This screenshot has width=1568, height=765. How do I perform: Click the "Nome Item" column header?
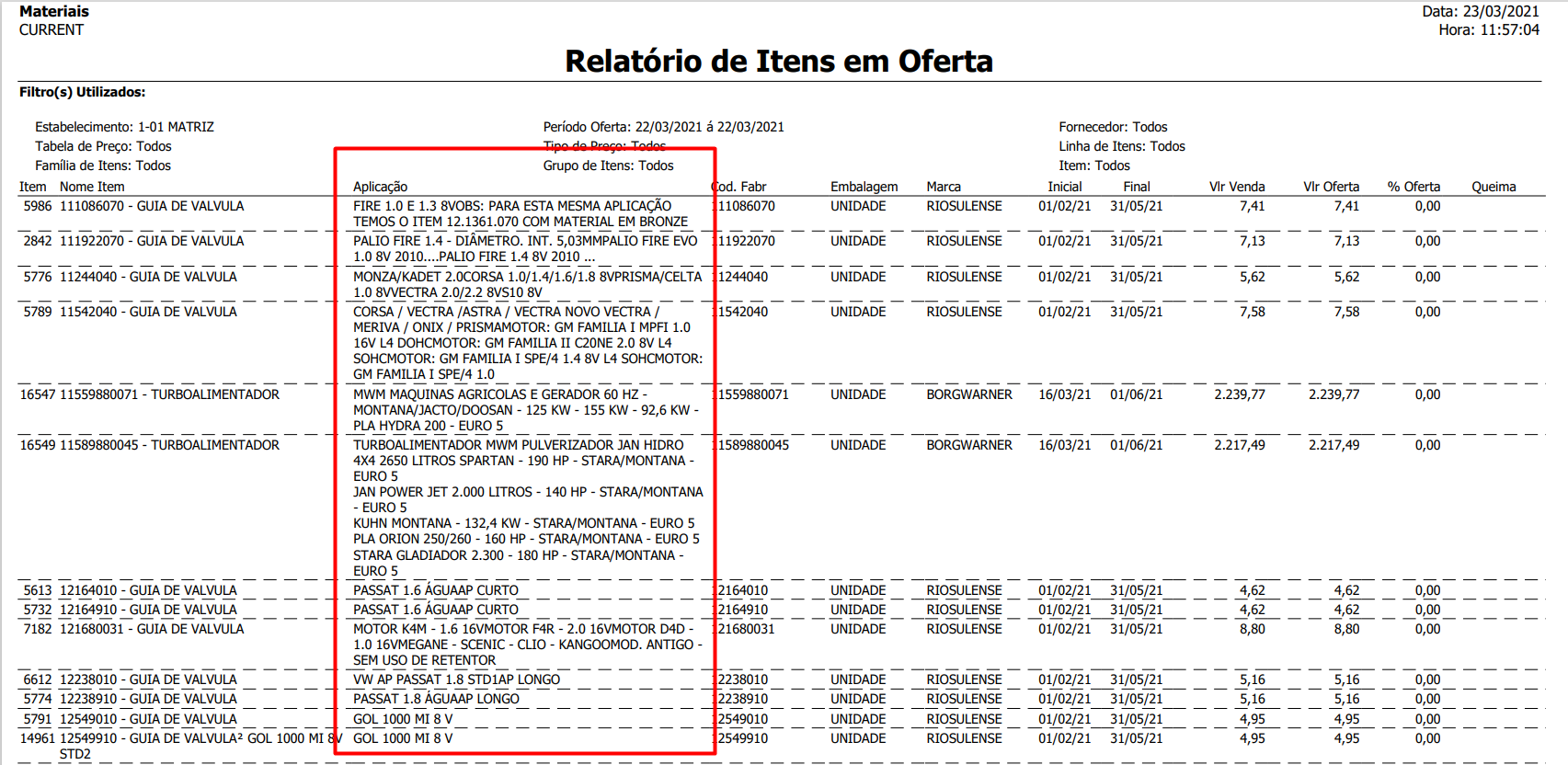(92, 187)
